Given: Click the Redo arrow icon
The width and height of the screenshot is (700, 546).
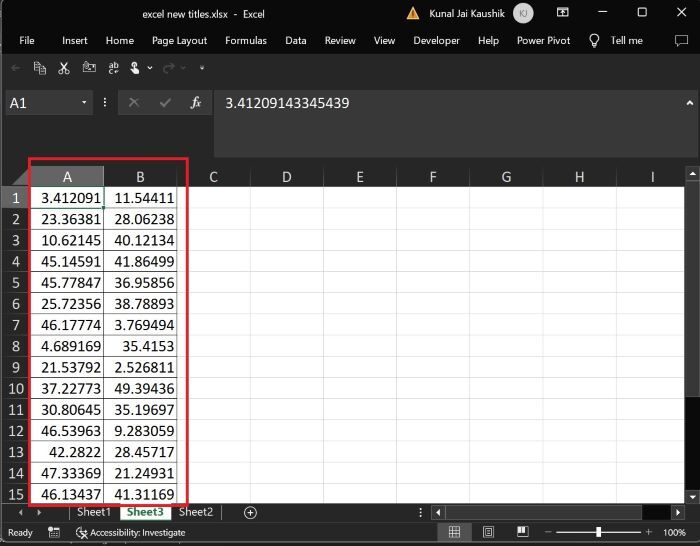Looking at the screenshot, I should click(169, 68).
